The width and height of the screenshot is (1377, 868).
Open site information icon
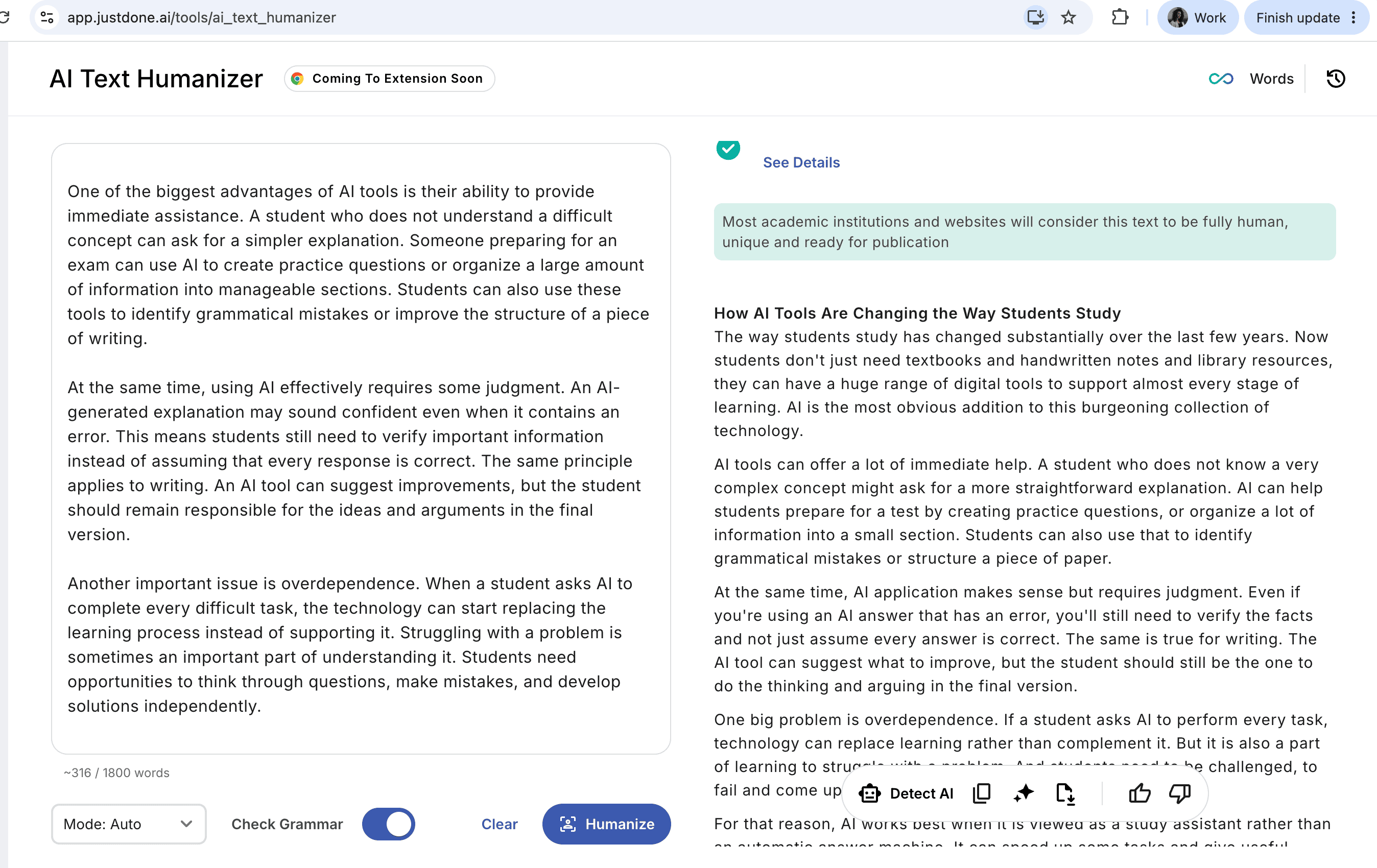[x=48, y=18]
